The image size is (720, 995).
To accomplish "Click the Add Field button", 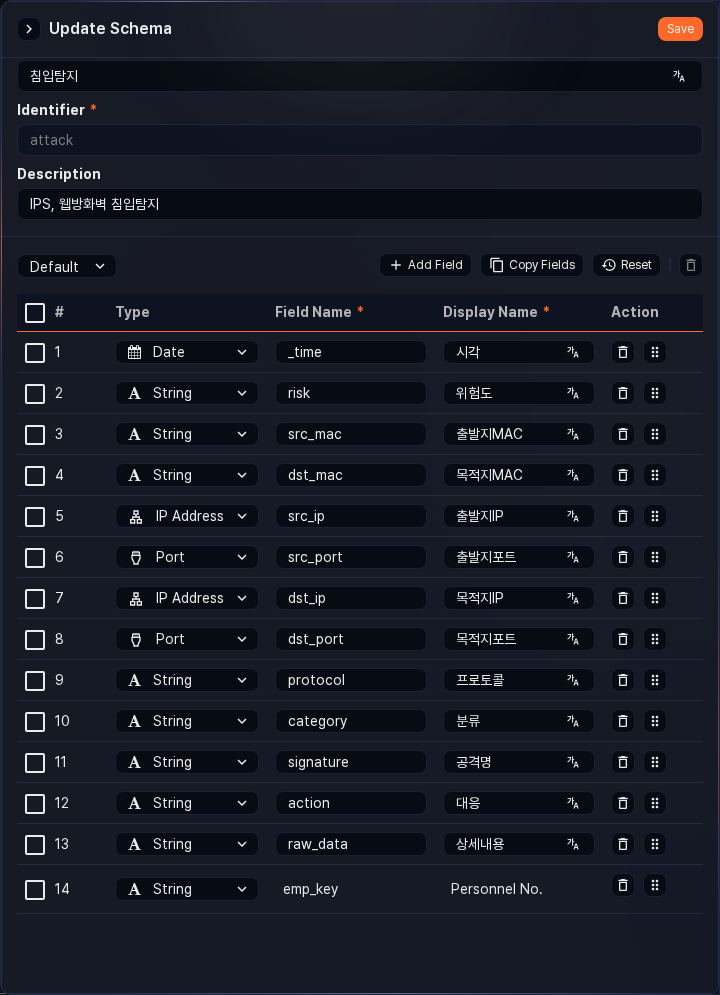I will (425, 265).
